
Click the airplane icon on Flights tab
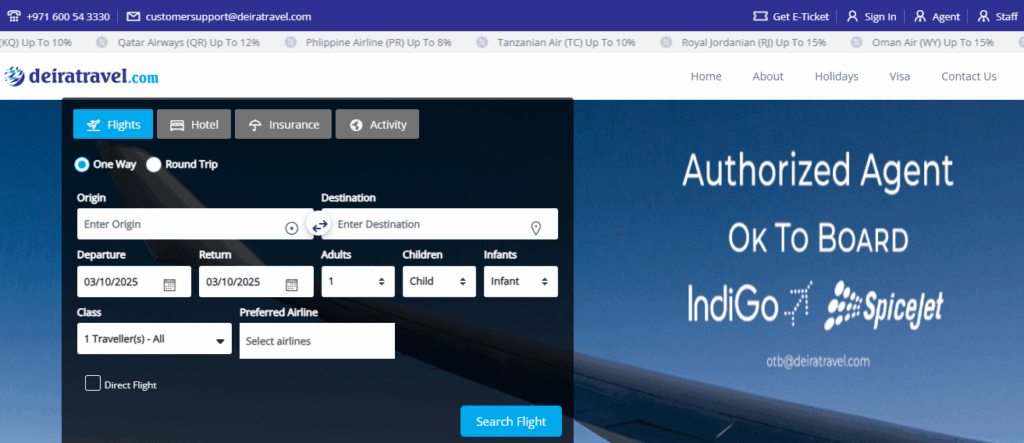[x=93, y=125]
